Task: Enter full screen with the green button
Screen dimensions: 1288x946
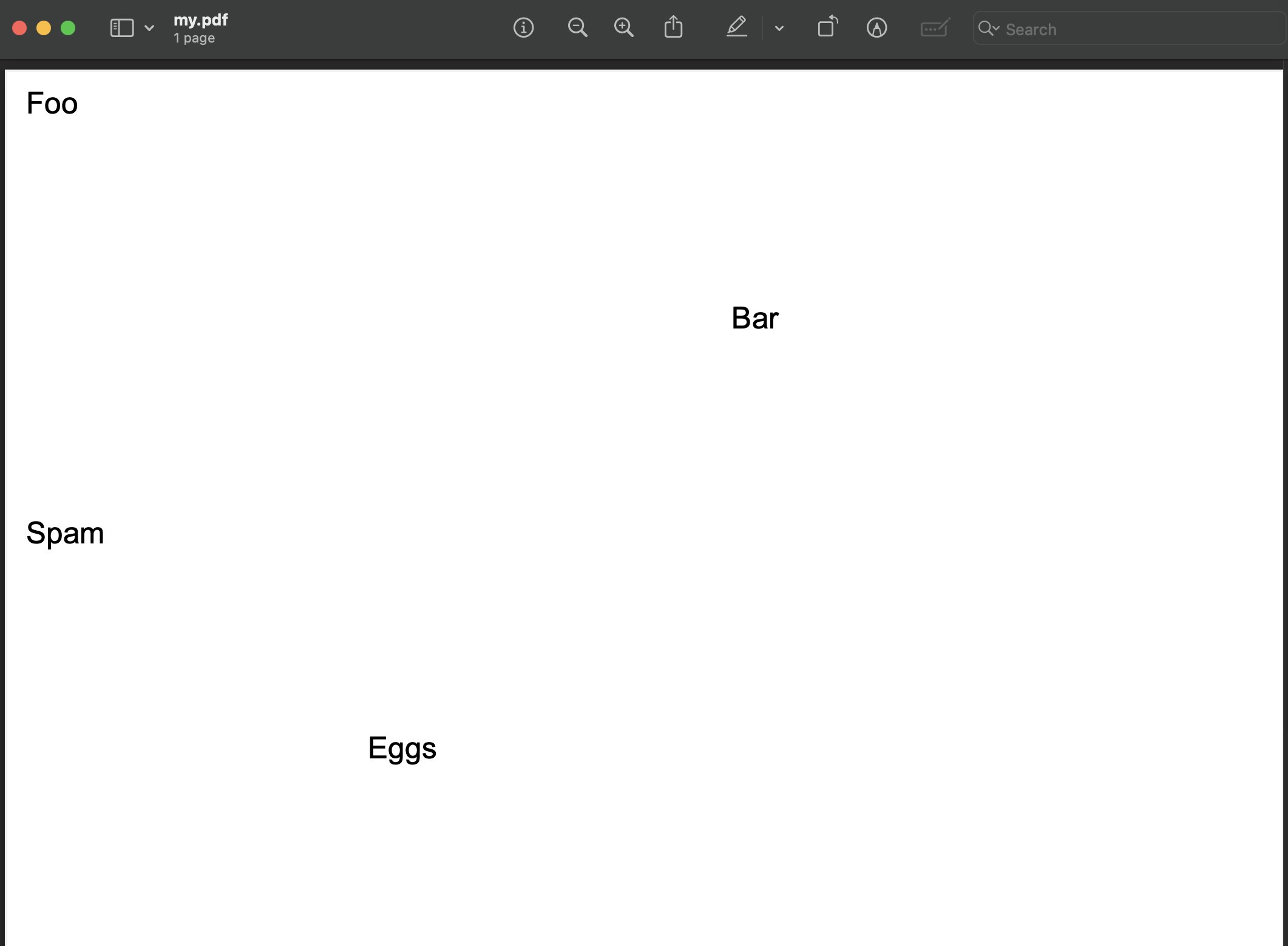Action: pyautogui.click(x=69, y=28)
